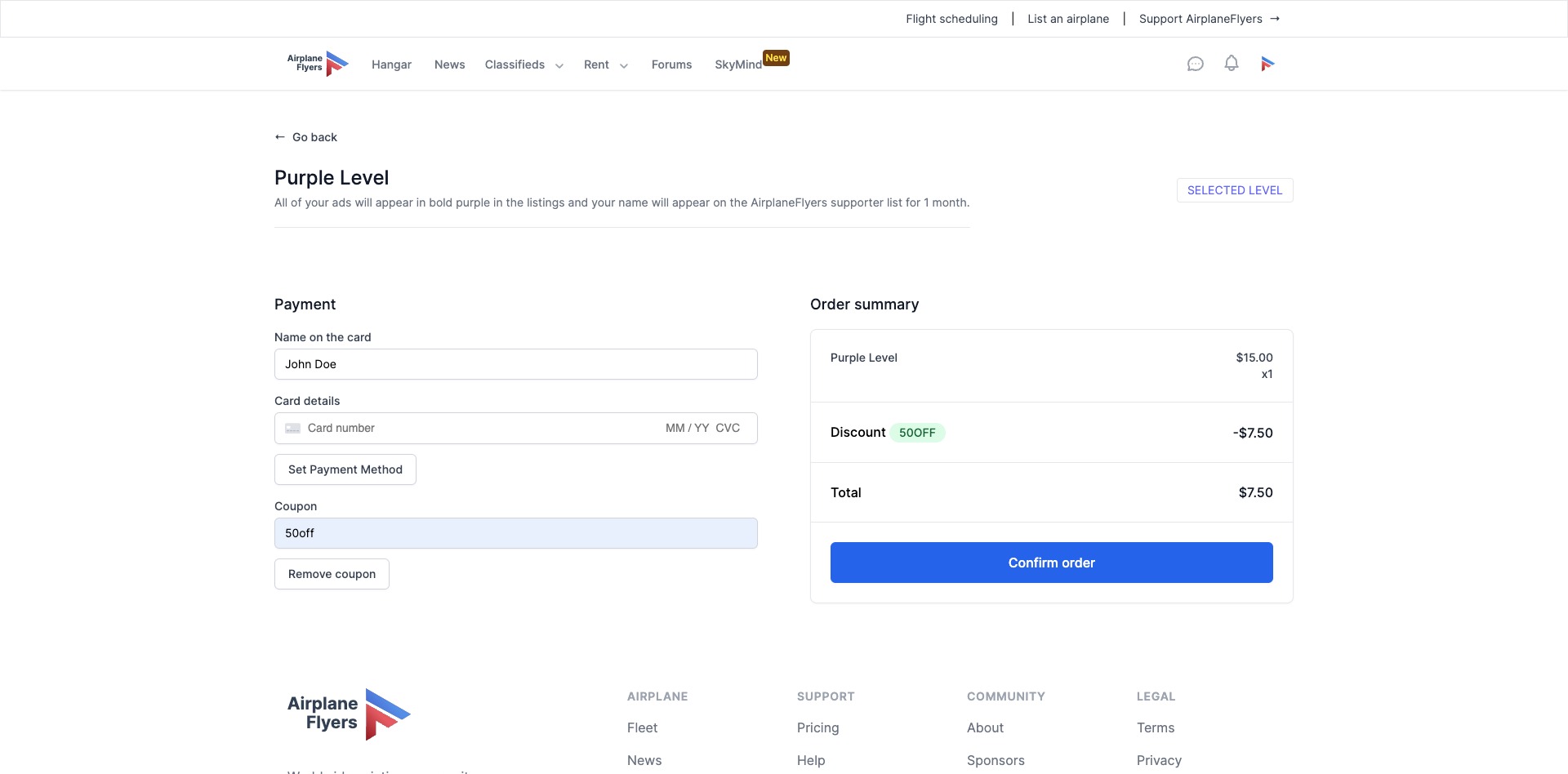Open Fleet footer link
Viewport: 1568px width, 774px height.
tap(642, 727)
